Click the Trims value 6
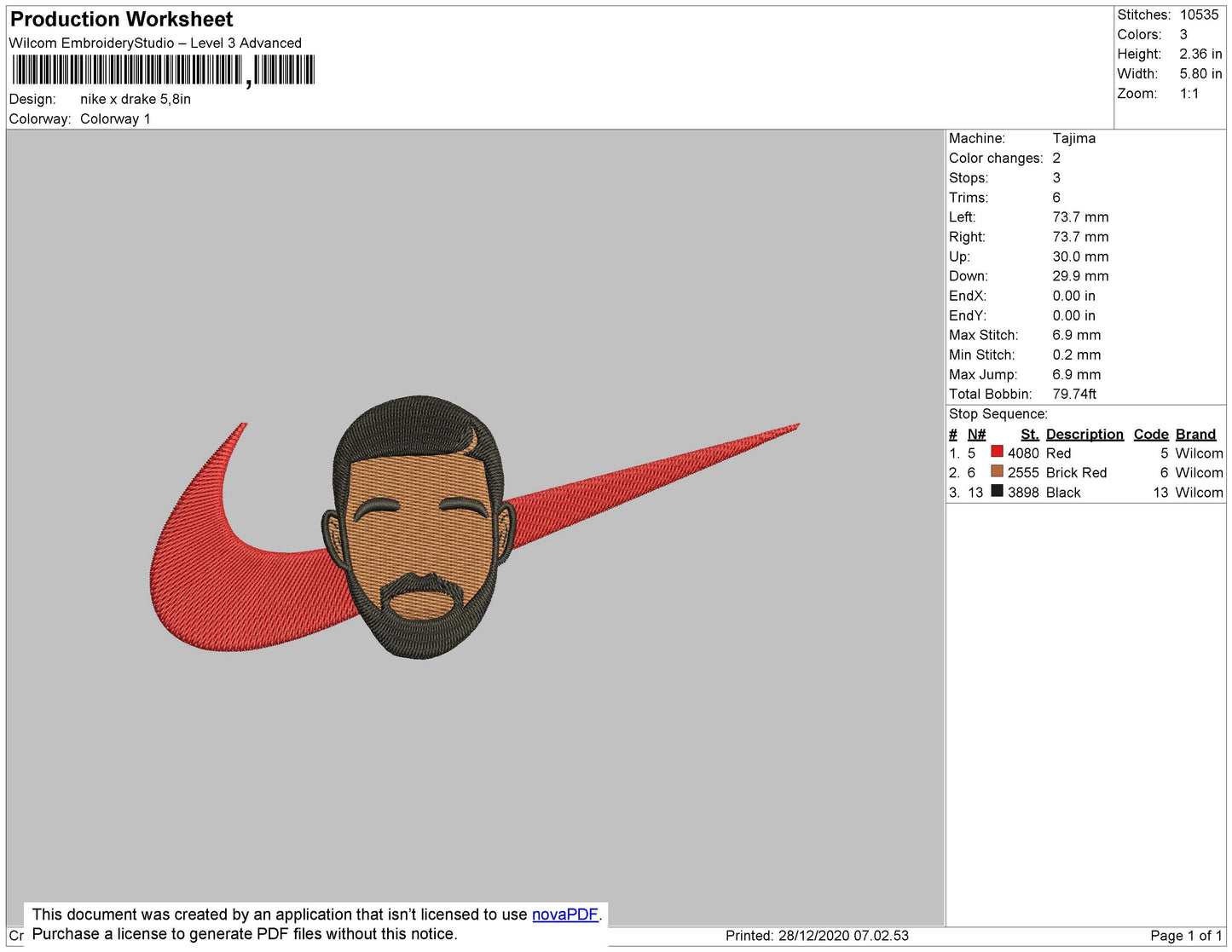The height and width of the screenshot is (952, 1232). [1056, 198]
